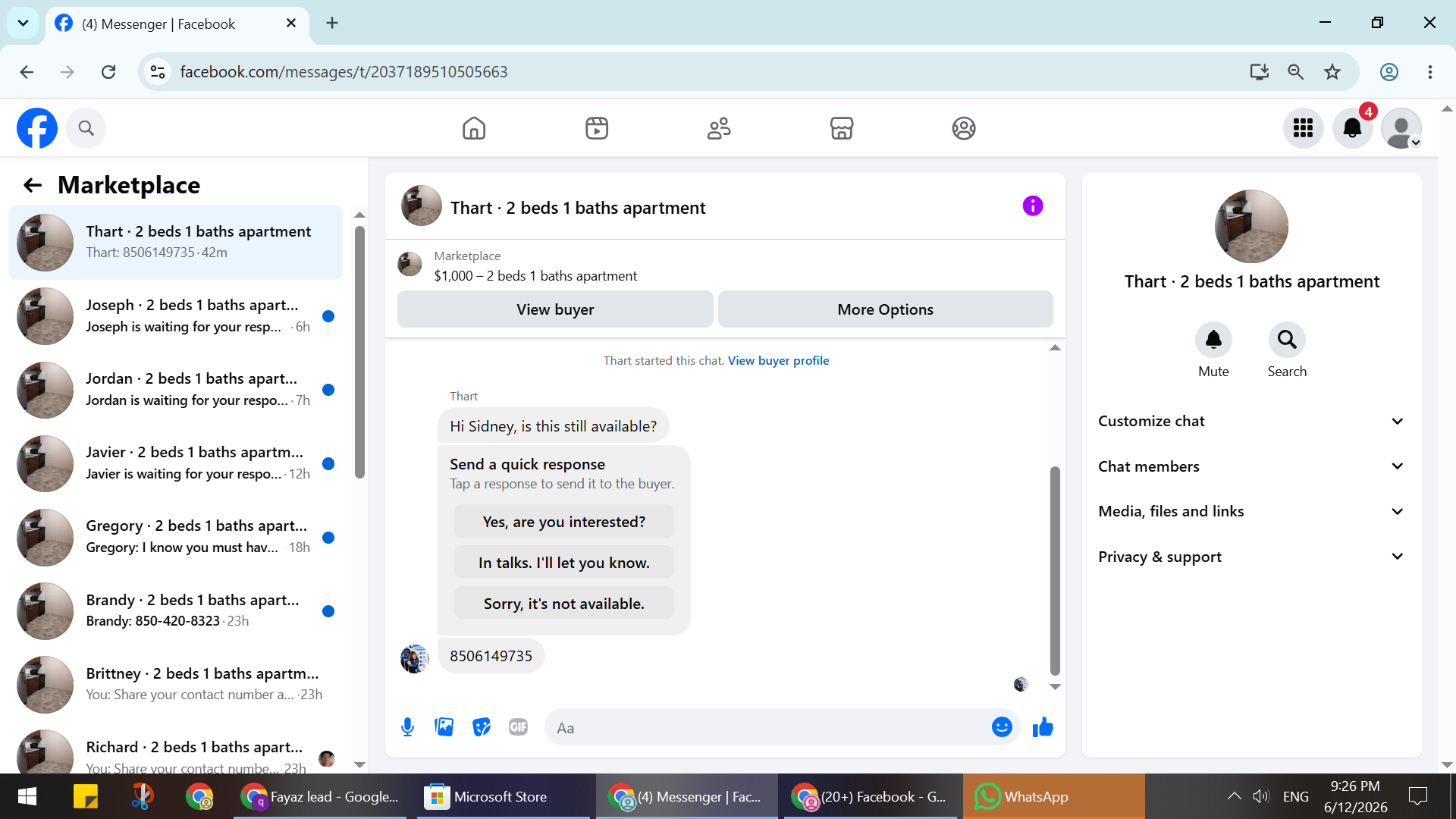Send a thumbs-up like
The image size is (1456, 819).
pos(1043,728)
